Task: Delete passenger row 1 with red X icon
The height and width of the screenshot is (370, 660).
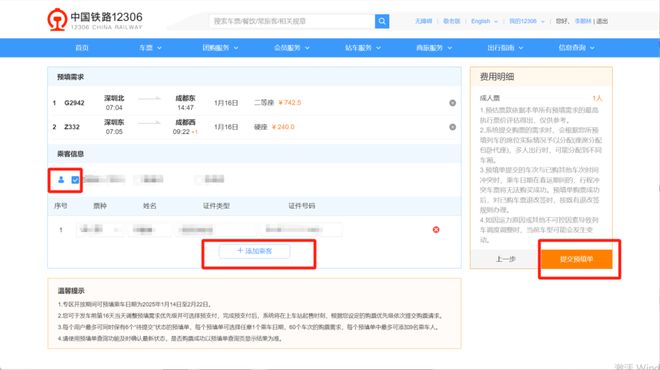Action: 436,229
